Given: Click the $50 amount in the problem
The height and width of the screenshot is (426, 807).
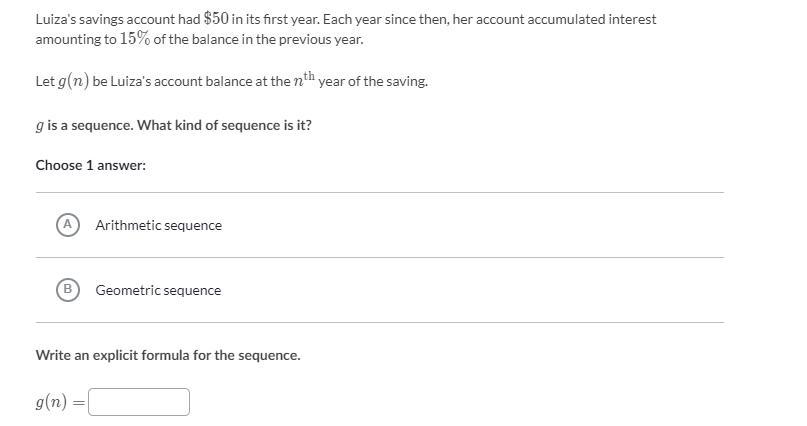Looking at the screenshot, I should tap(216, 19).
